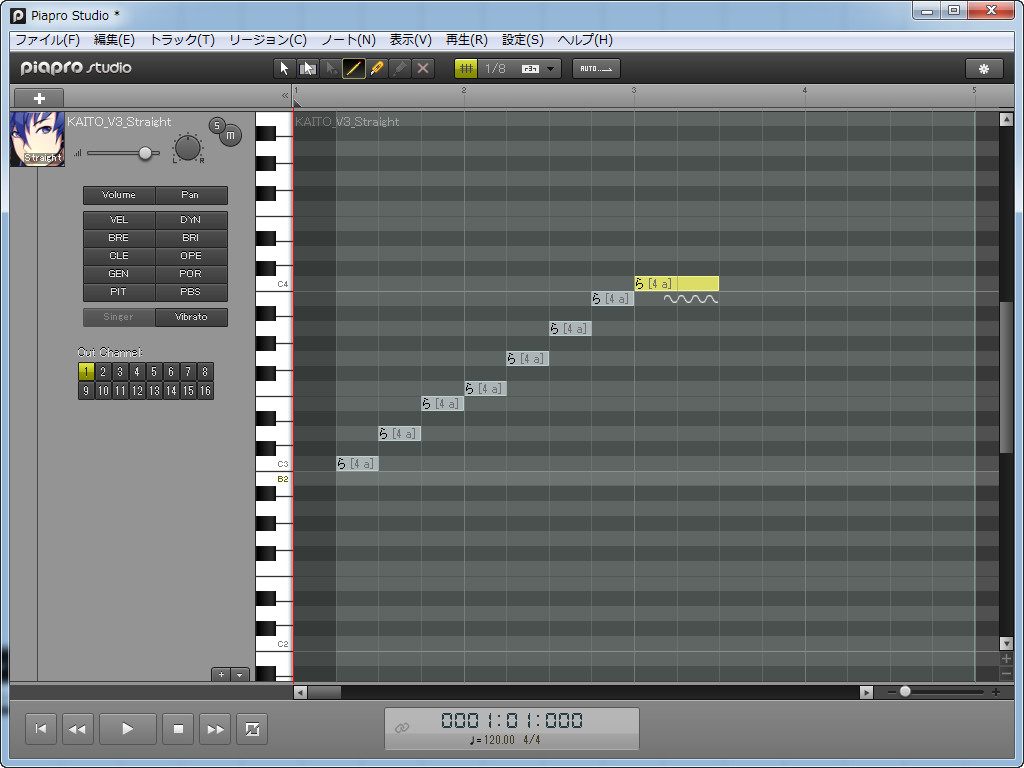Expand the VEL parameter lane
Image resolution: width=1024 pixels, height=768 pixels.
(x=119, y=220)
